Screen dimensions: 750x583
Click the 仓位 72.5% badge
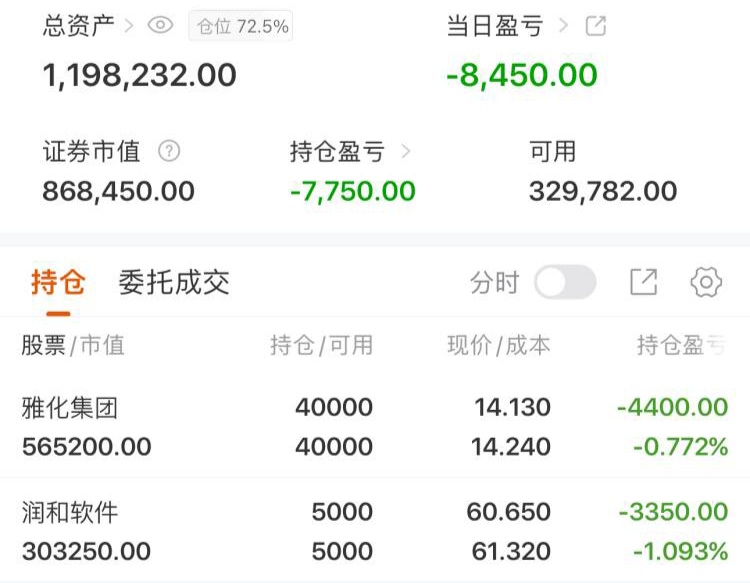[241, 26]
